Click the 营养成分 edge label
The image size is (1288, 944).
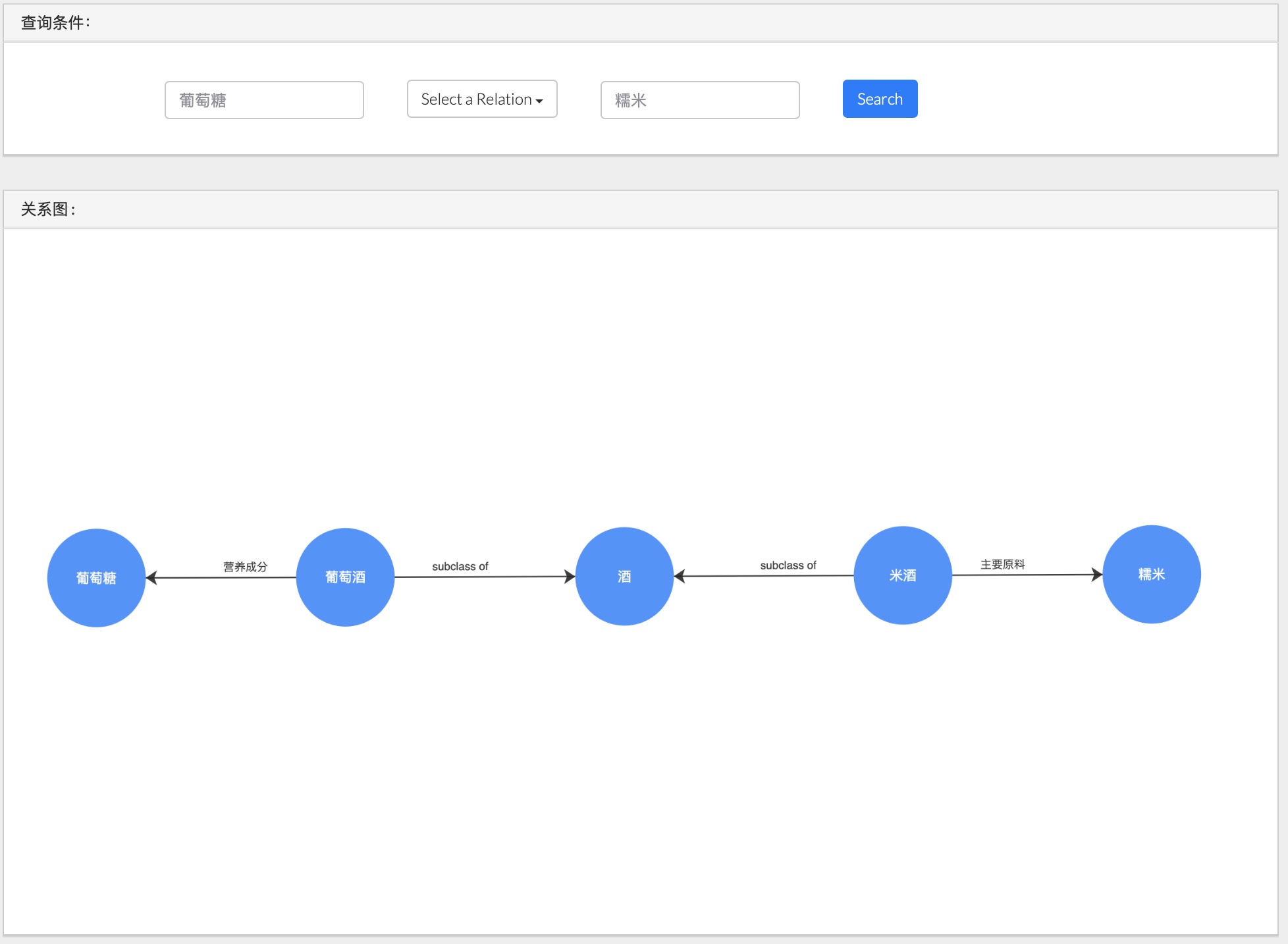click(x=245, y=566)
